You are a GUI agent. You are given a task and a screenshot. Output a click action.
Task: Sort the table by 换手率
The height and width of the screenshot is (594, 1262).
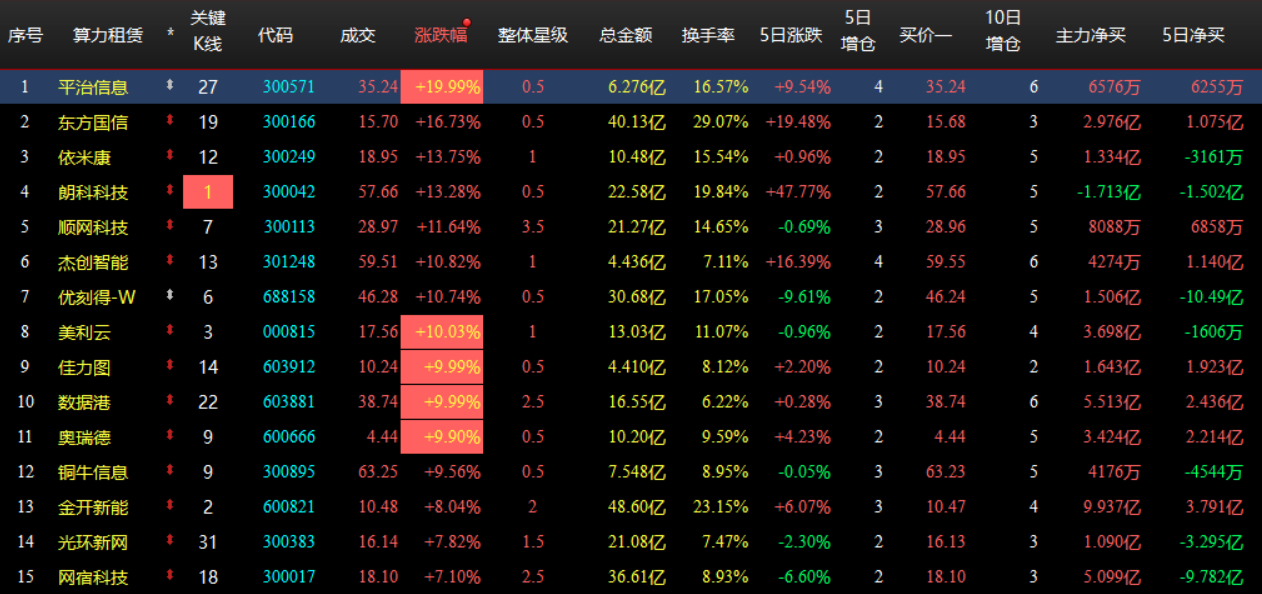tap(710, 33)
